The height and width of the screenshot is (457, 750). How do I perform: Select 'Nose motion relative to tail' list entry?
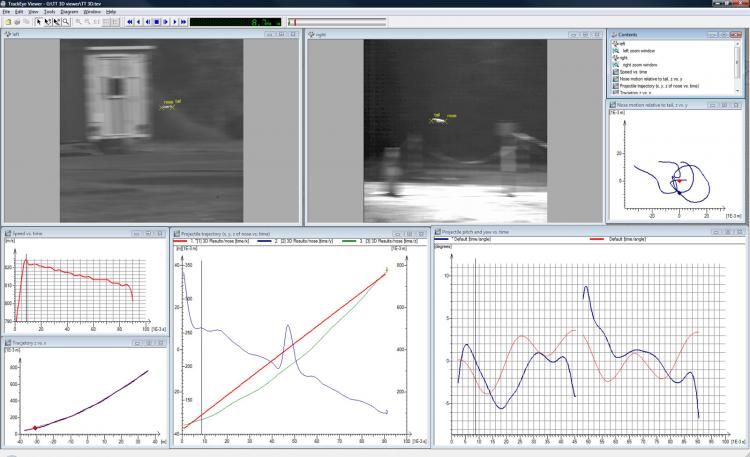click(x=660, y=79)
